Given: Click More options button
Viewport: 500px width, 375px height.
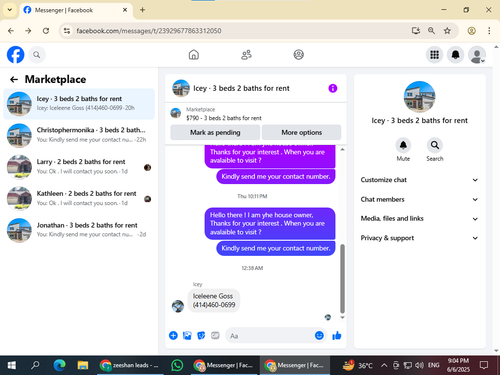Looking at the screenshot, I should [x=302, y=132].
